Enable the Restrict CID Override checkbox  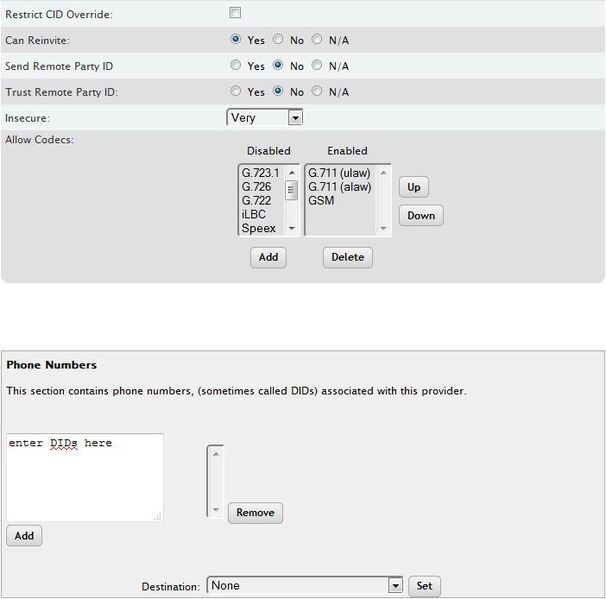[x=235, y=13]
